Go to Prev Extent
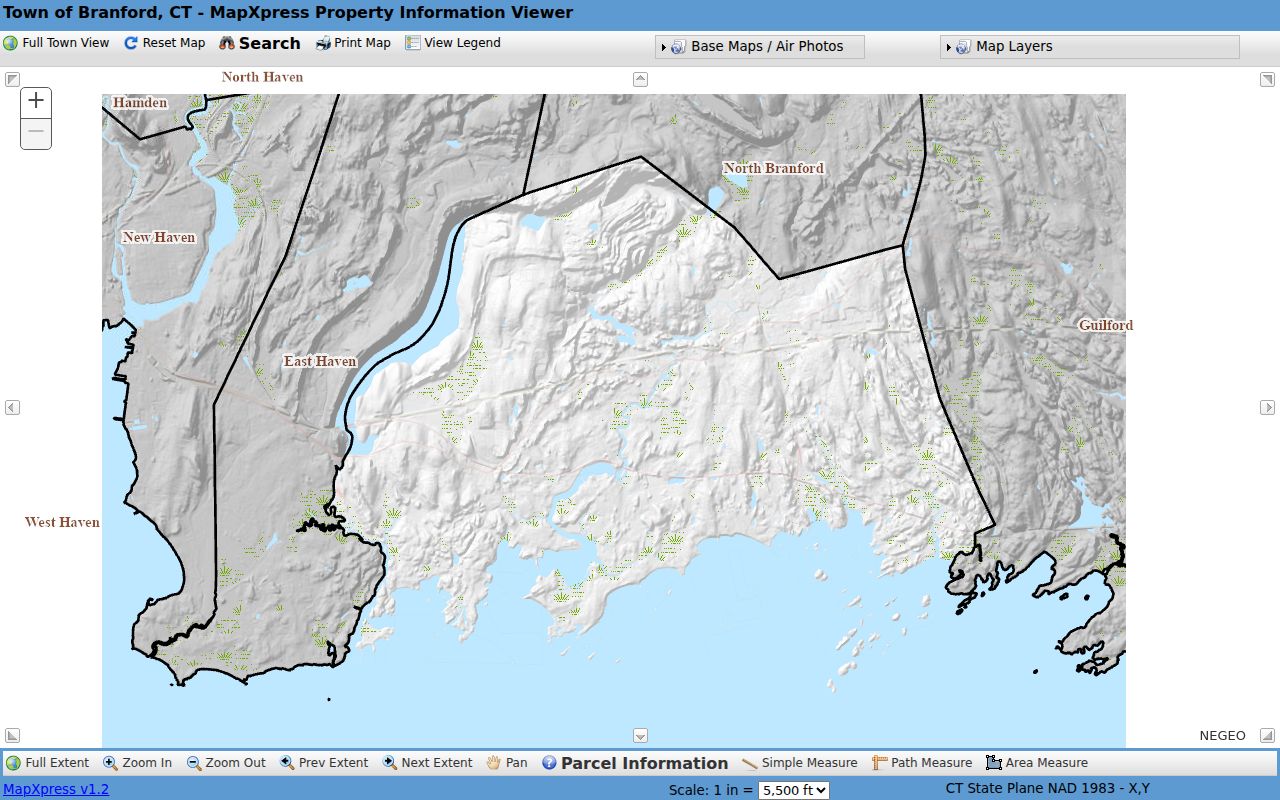The width and height of the screenshot is (1280, 800). pos(324,763)
